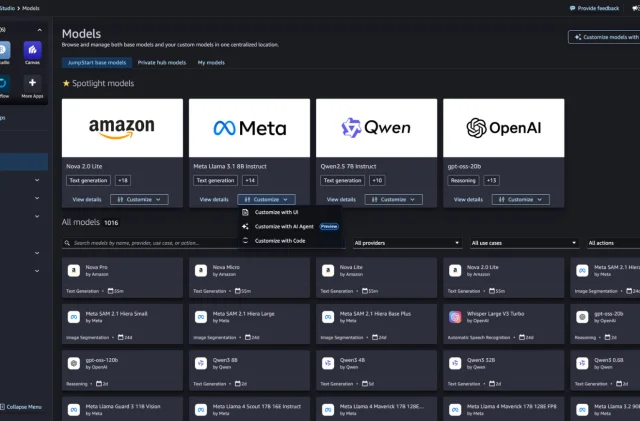Switch to JumpStart base models tab

(97, 62)
